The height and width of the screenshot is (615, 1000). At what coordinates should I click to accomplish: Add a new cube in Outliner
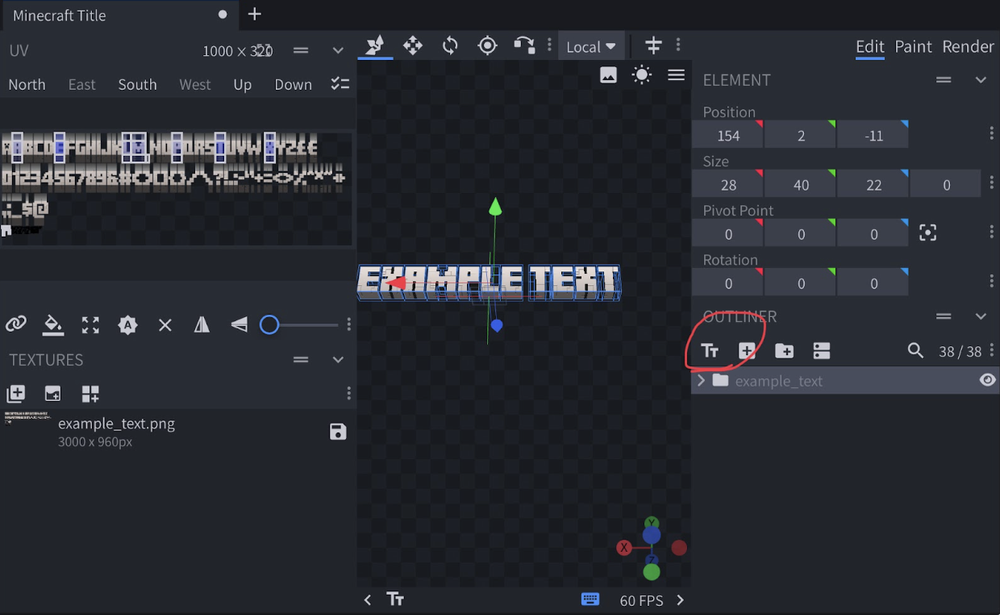point(747,350)
